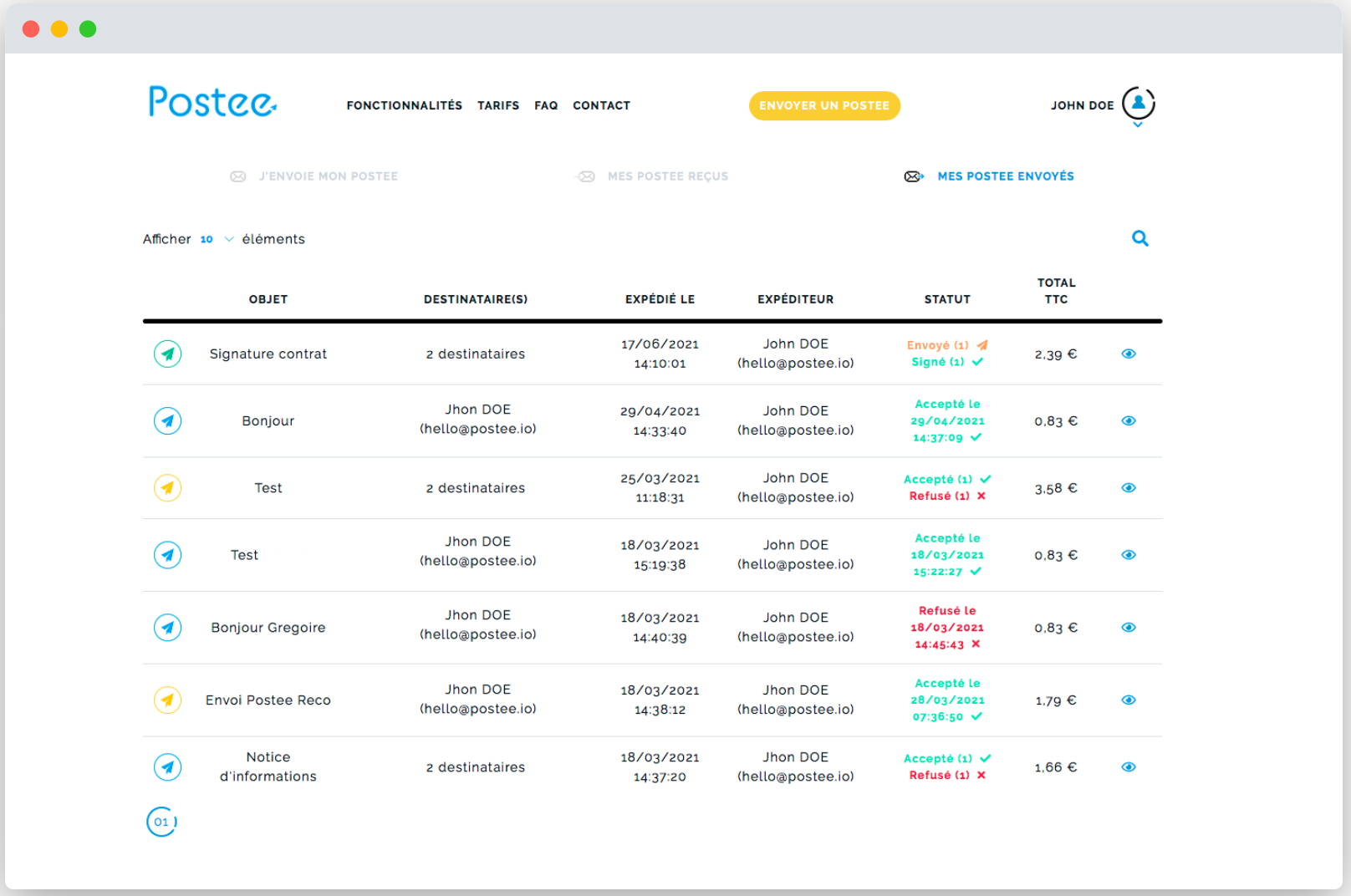Open the search magnifier icon

1139,239
